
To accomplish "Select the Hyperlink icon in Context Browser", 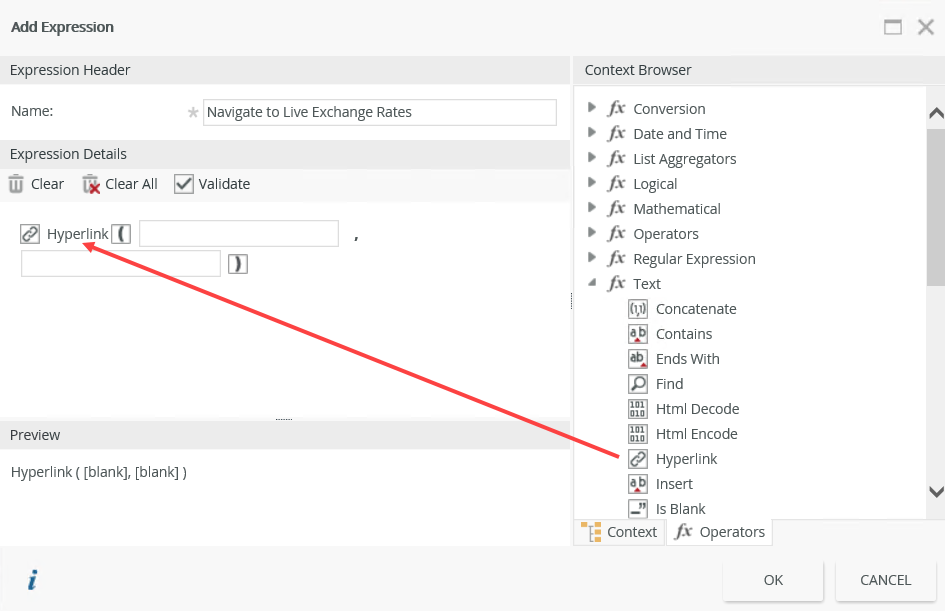I will (638, 459).
